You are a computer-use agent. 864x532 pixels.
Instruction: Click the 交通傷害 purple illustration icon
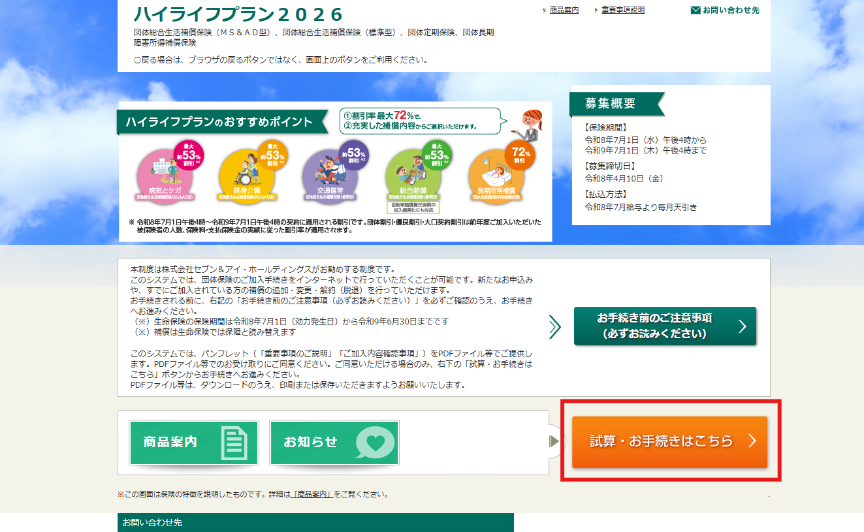[323, 168]
